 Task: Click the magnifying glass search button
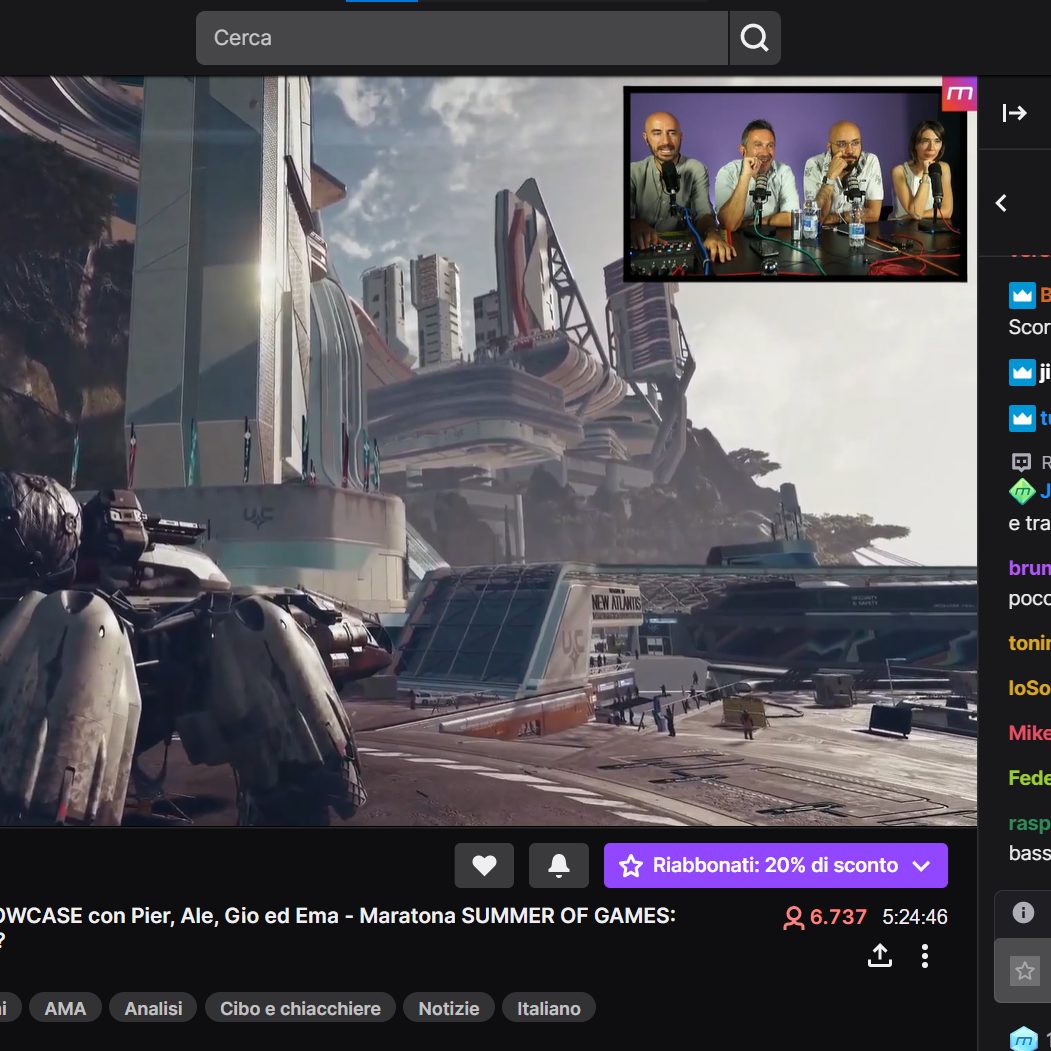pos(755,38)
